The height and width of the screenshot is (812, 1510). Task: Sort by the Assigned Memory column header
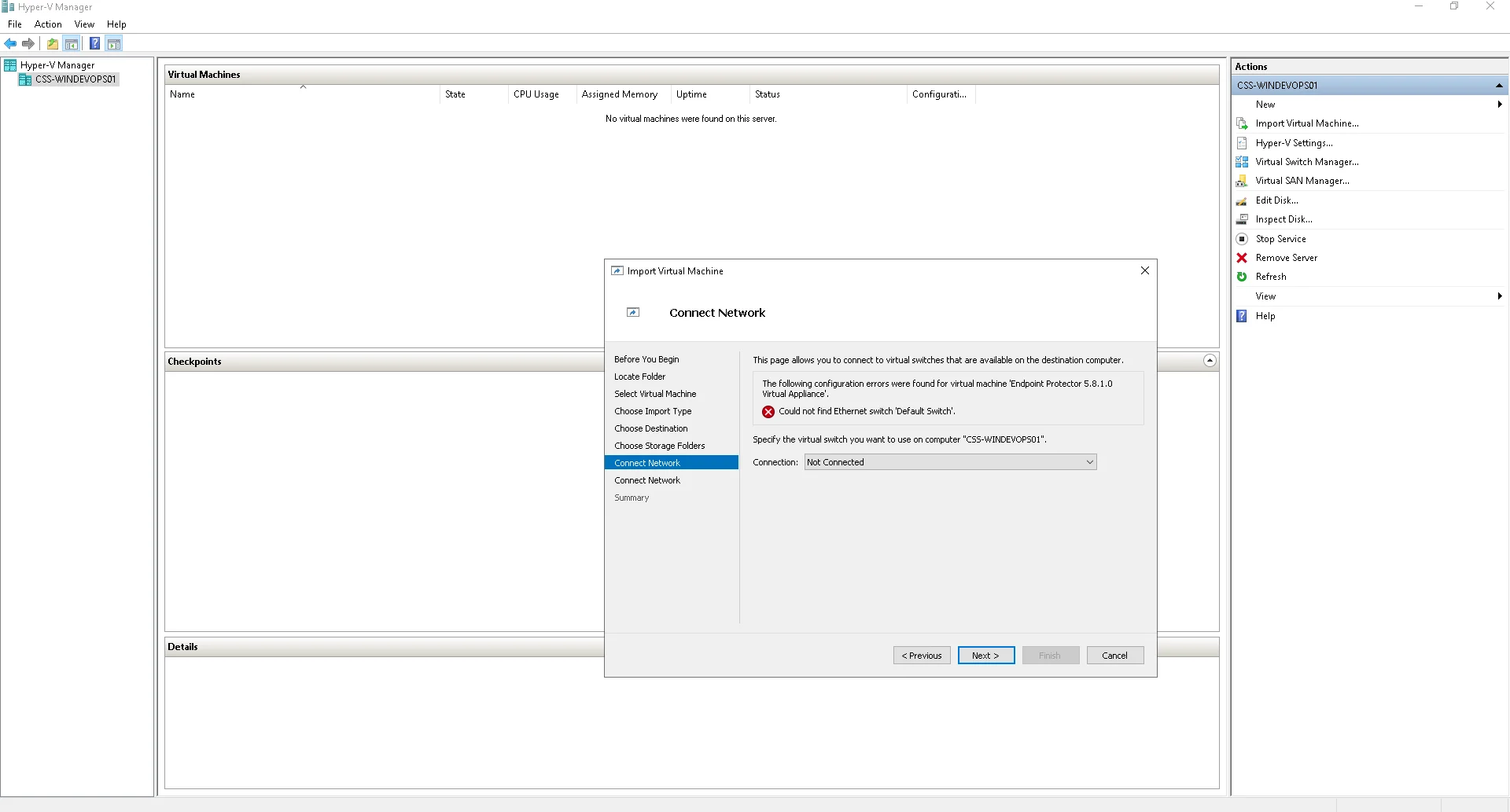pyautogui.click(x=624, y=94)
